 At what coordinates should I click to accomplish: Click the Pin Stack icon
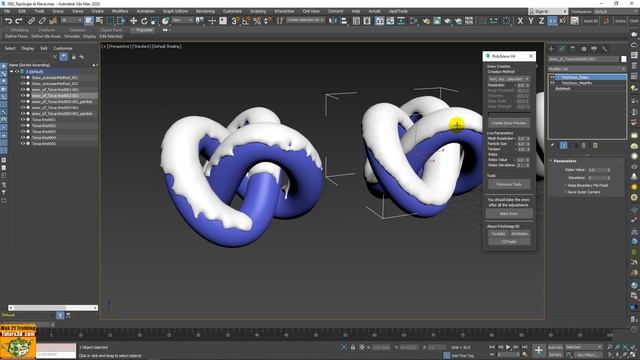[552, 145]
